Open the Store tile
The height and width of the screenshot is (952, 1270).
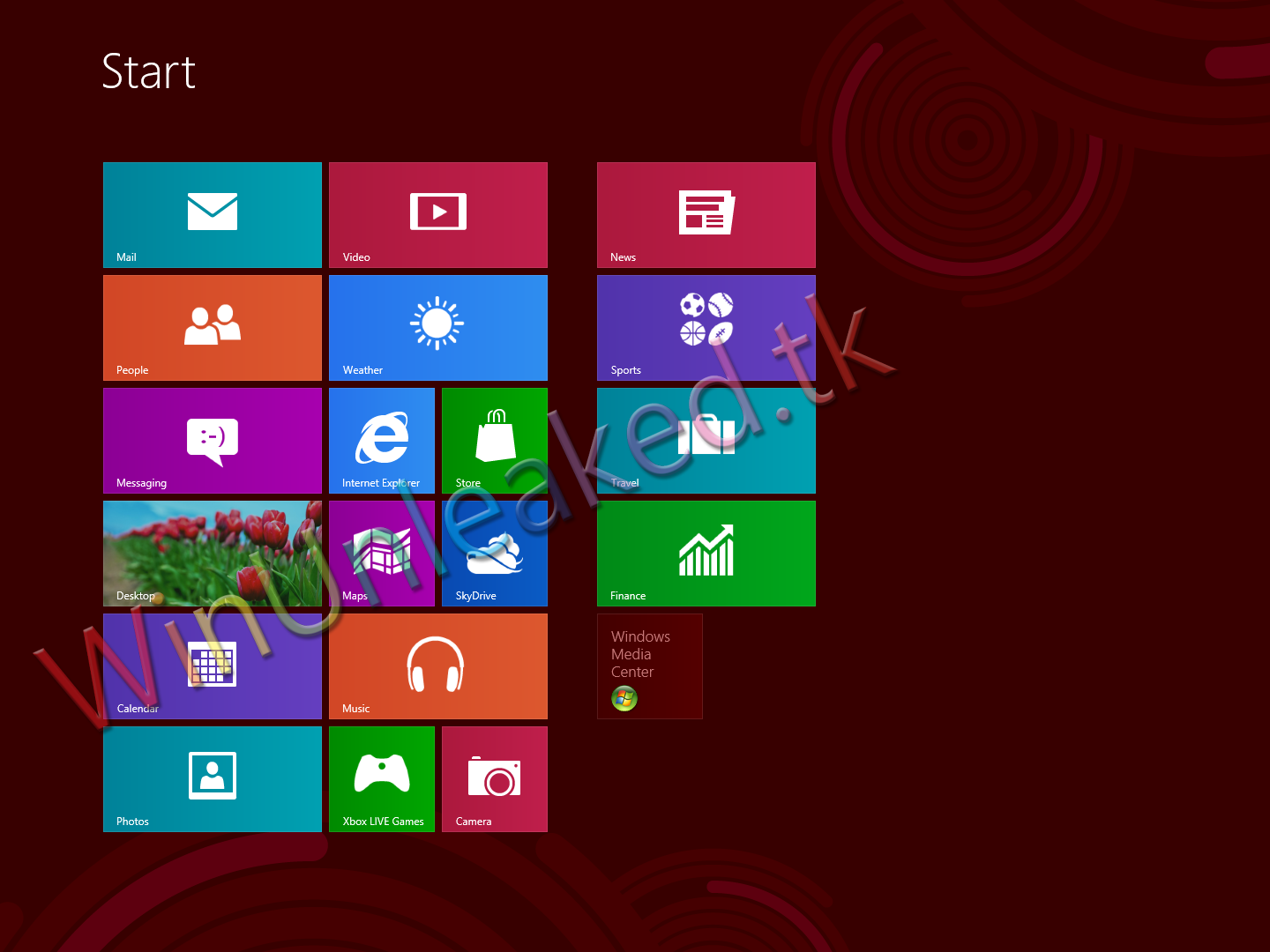495,441
